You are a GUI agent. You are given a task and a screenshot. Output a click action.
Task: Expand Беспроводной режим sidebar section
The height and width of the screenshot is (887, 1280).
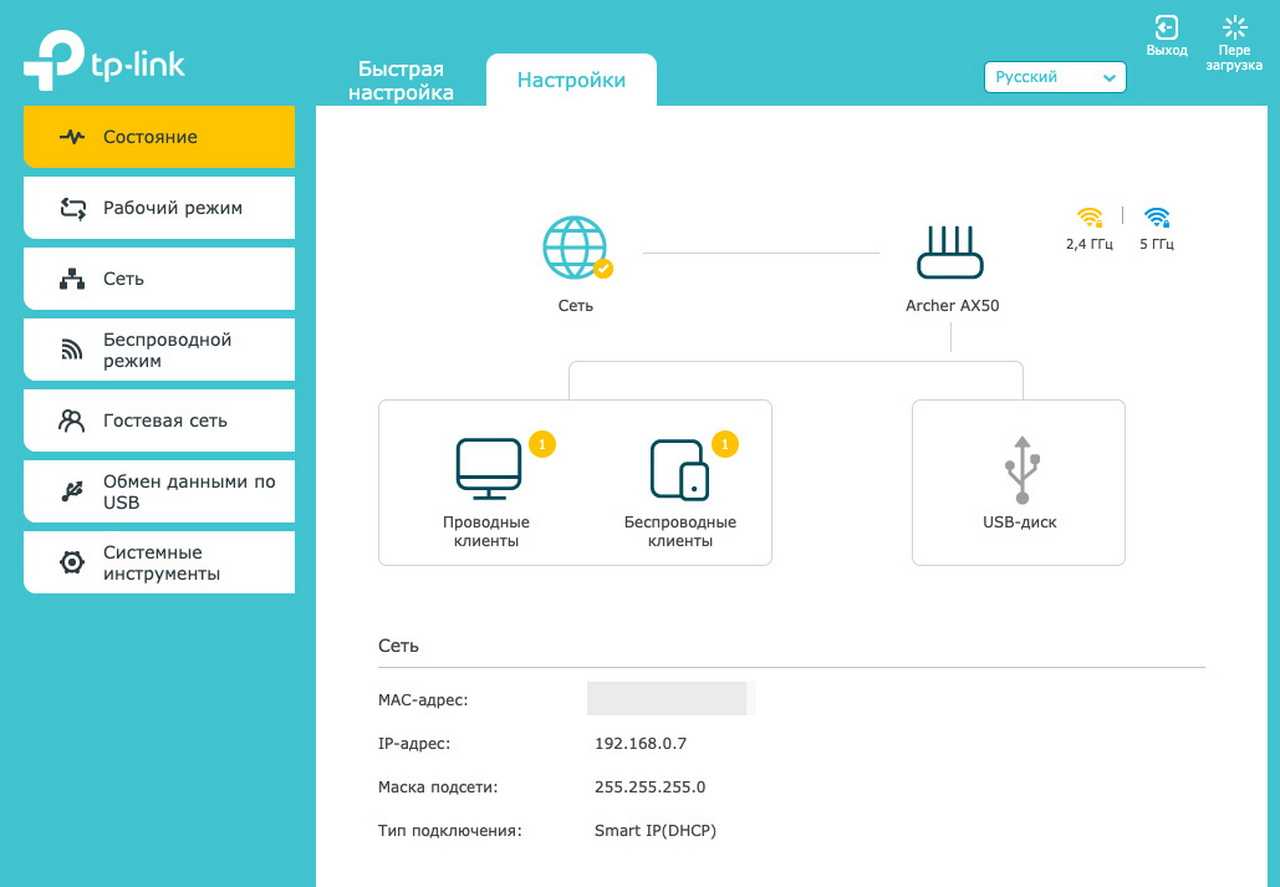(159, 350)
